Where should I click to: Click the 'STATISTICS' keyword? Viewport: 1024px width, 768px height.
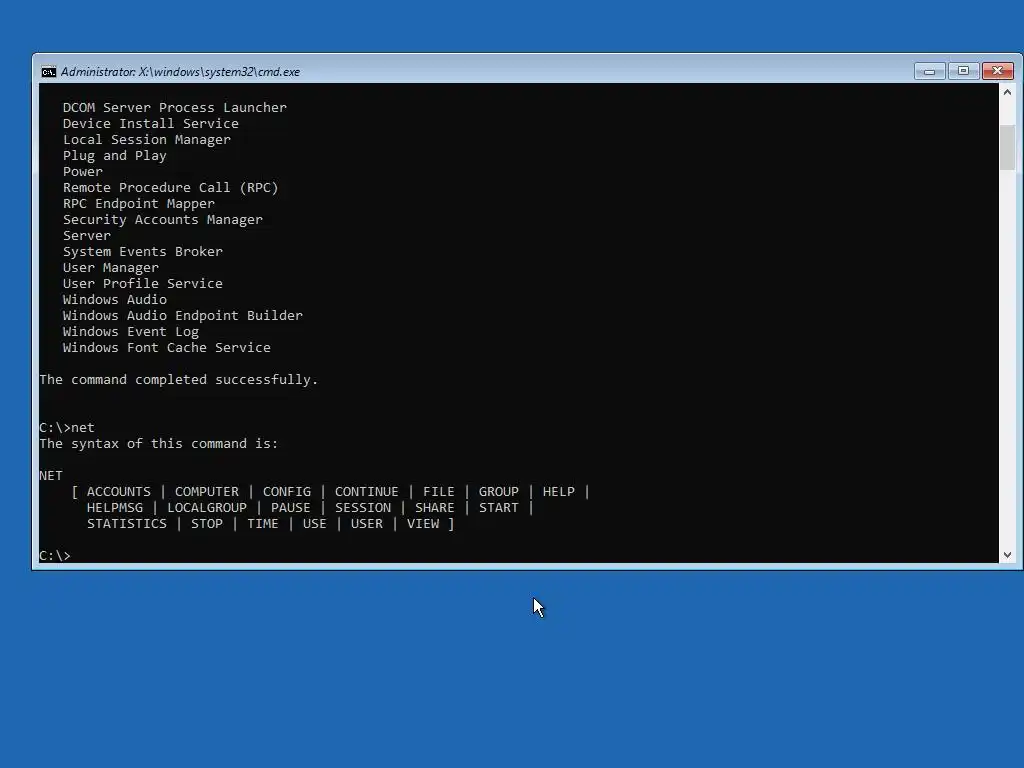pyautogui.click(x=127, y=524)
